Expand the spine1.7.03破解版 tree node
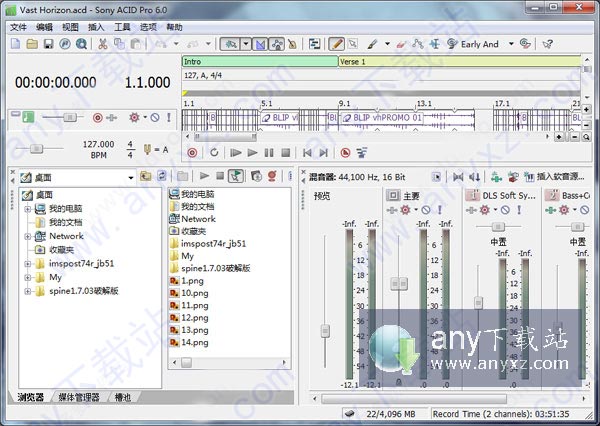The height and width of the screenshot is (426, 600). pos(28,291)
